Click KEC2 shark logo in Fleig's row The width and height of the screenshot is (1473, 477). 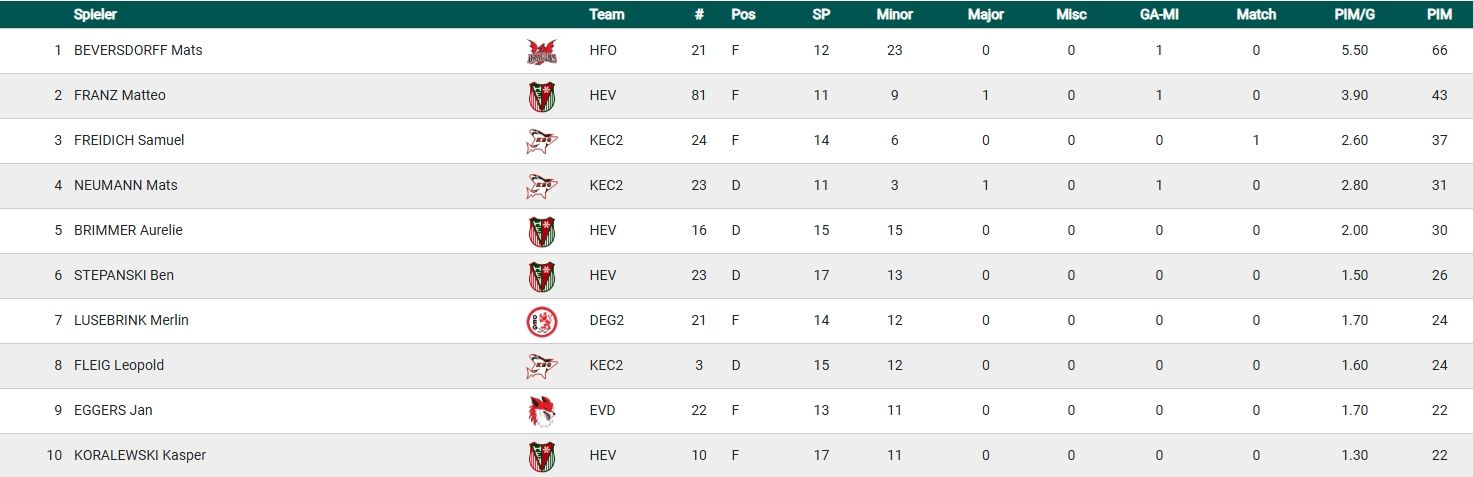(541, 366)
